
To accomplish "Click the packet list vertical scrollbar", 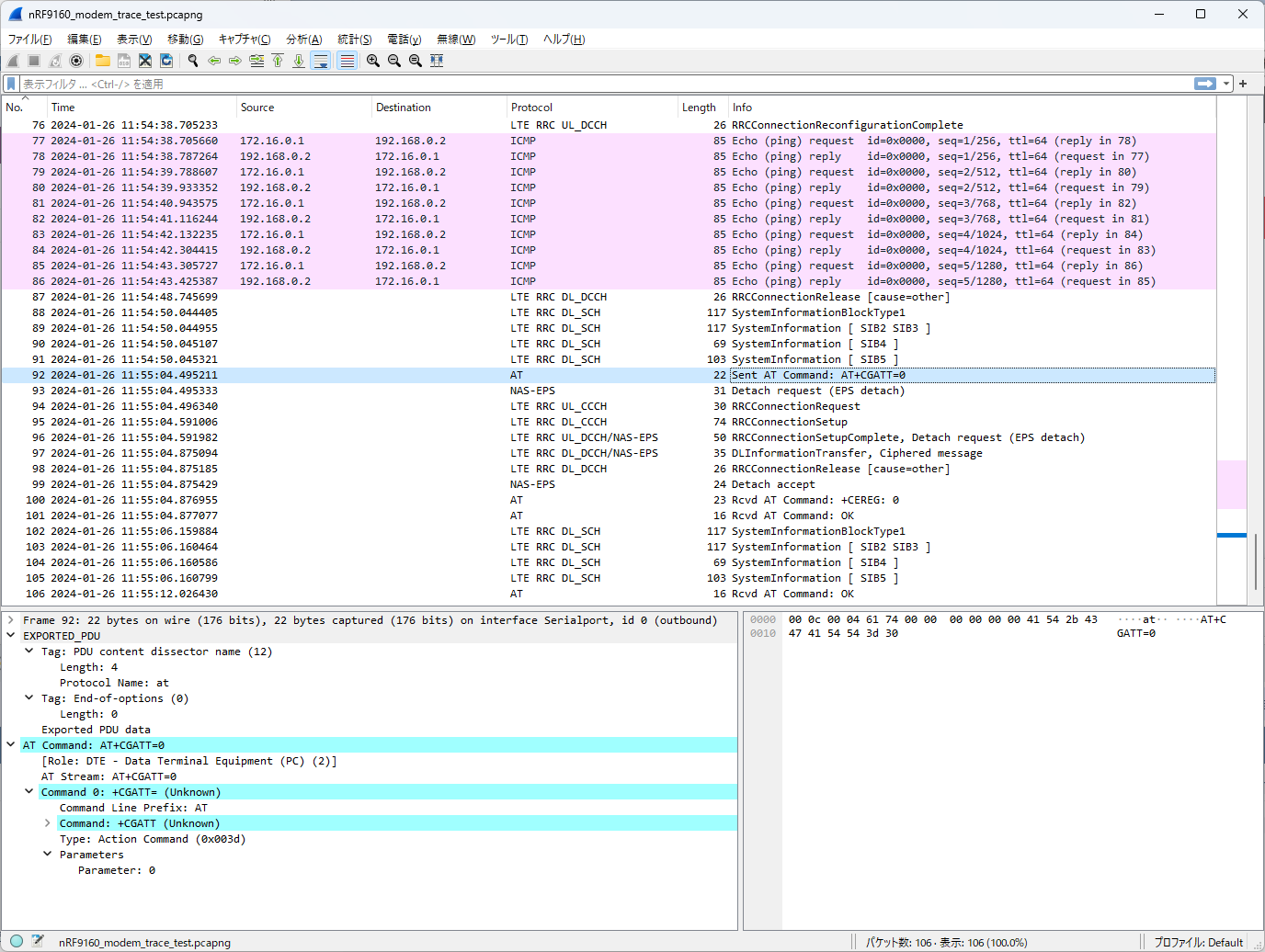I will tap(1256, 349).
